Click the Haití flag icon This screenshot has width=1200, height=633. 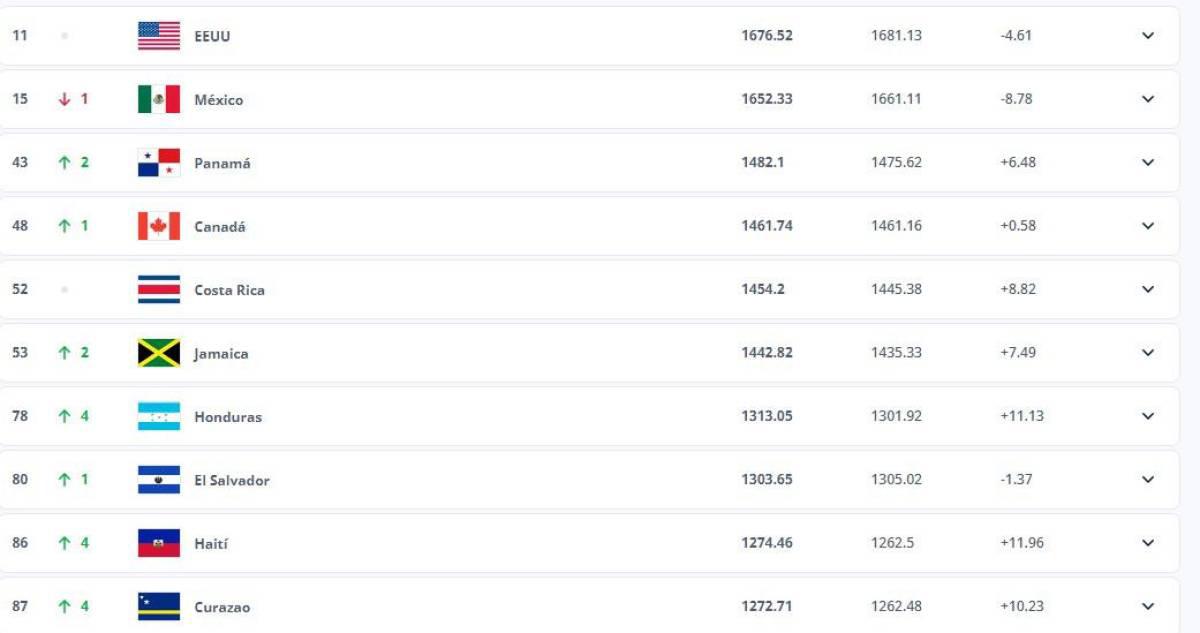point(154,543)
